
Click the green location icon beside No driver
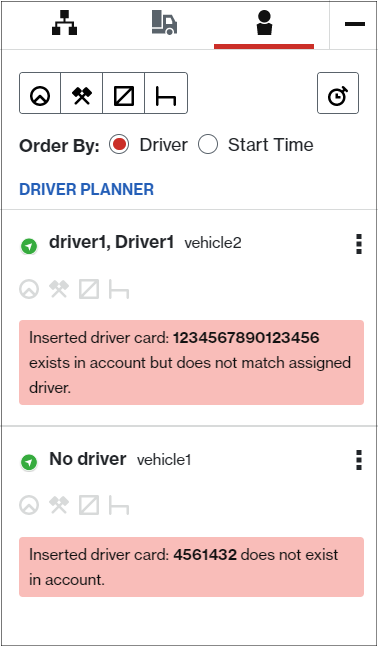(29, 462)
